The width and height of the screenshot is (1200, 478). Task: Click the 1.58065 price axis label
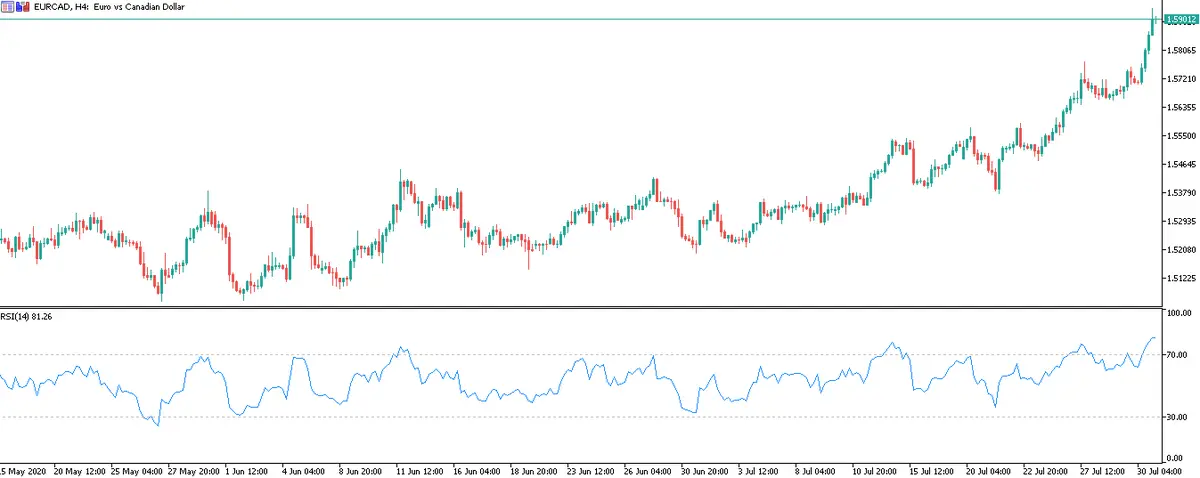[1182, 49]
